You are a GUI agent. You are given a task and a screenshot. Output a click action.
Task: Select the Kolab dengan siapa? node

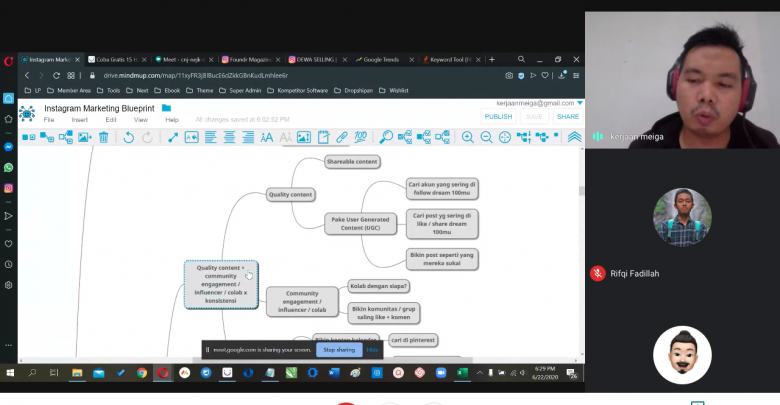[379, 286]
